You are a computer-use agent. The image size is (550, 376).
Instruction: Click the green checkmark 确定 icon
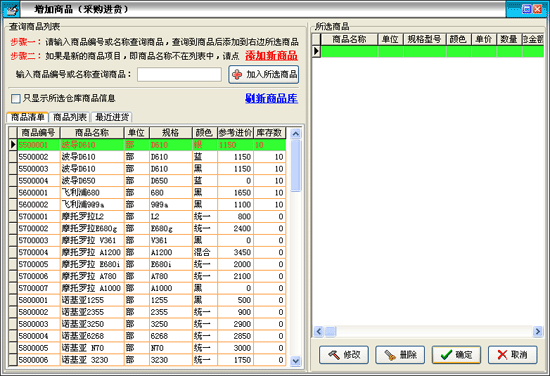(x=446, y=355)
